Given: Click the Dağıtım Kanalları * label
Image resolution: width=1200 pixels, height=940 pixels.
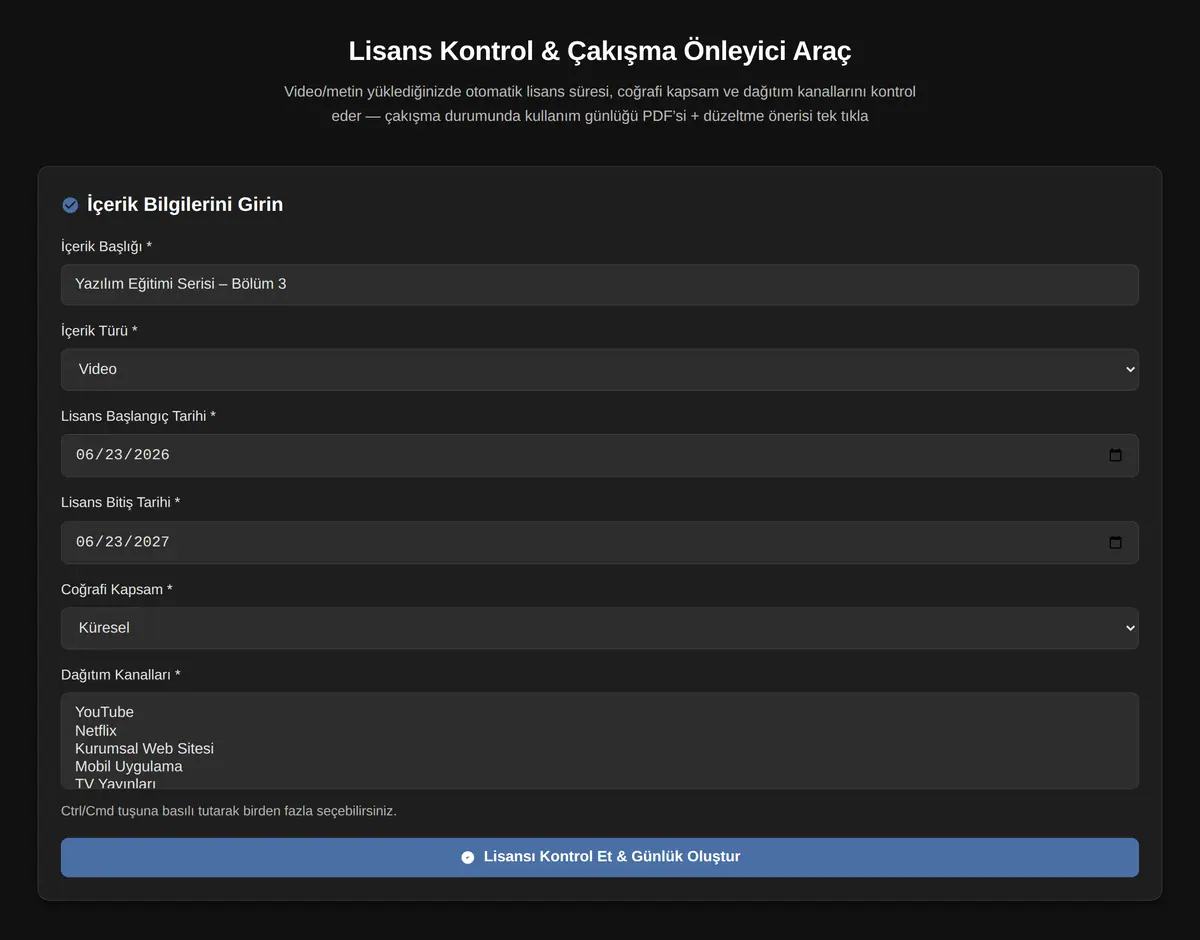Looking at the screenshot, I should [x=121, y=674].
